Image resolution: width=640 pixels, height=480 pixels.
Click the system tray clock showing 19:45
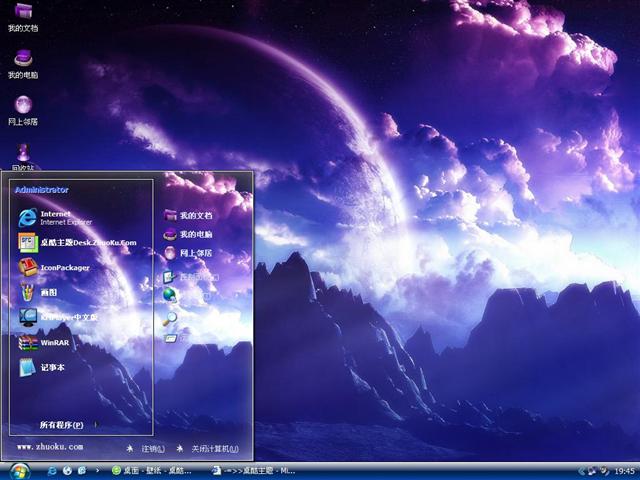624,470
